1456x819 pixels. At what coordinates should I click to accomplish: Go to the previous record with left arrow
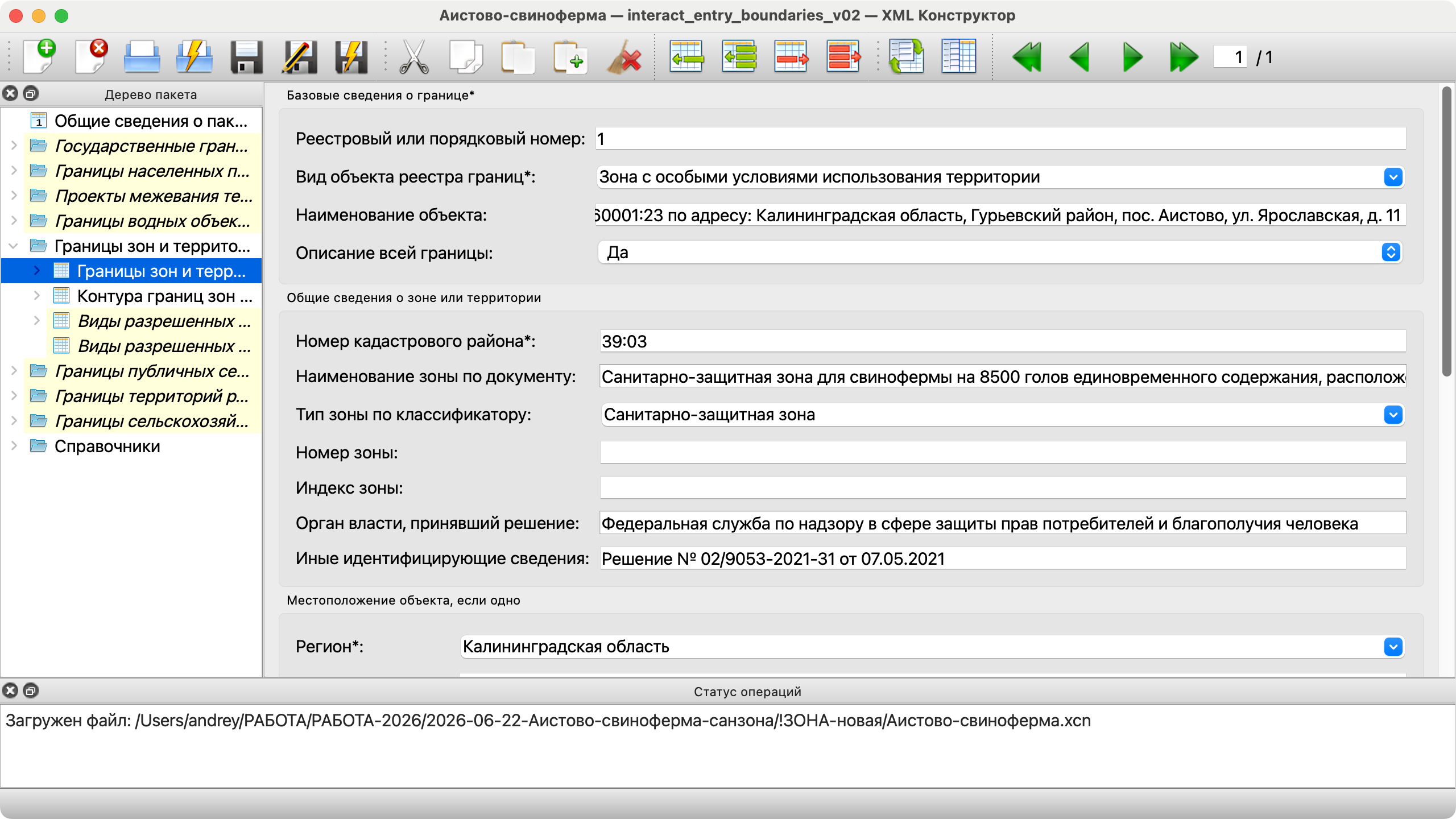point(1079,57)
